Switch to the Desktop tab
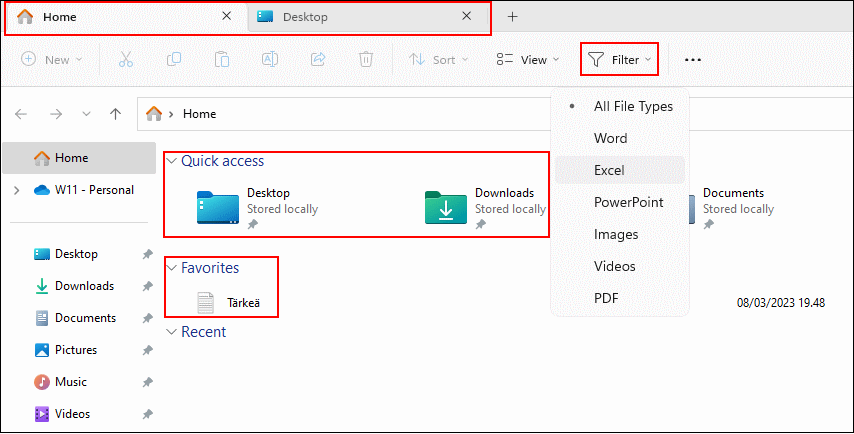Image resolution: width=854 pixels, height=434 pixels. [368, 17]
